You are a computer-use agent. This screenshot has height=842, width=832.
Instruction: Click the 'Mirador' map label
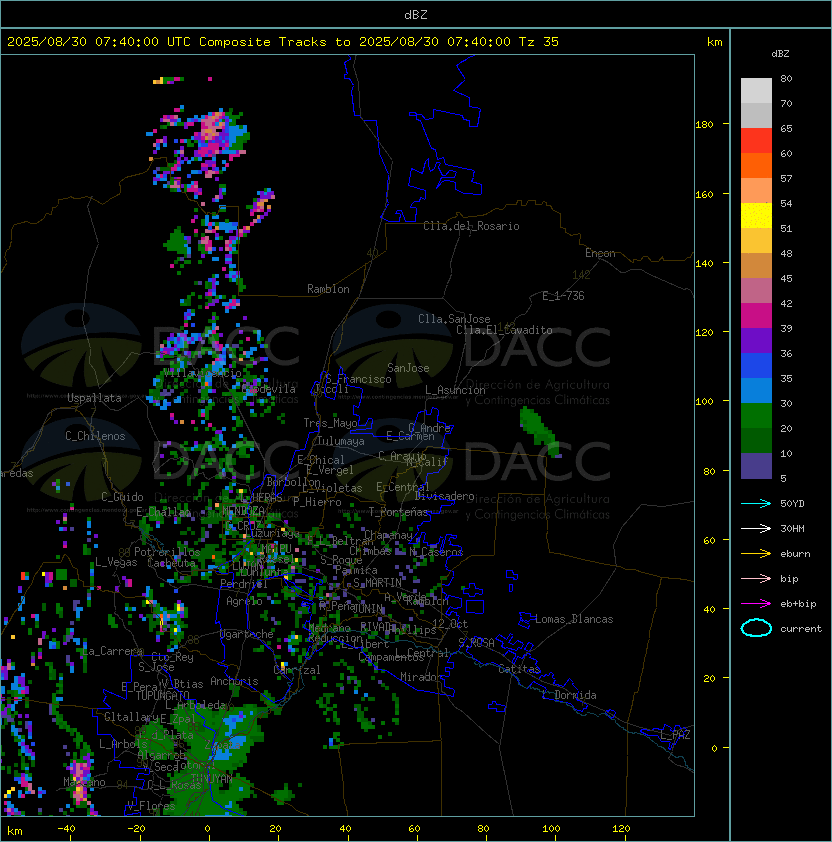(421, 677)
